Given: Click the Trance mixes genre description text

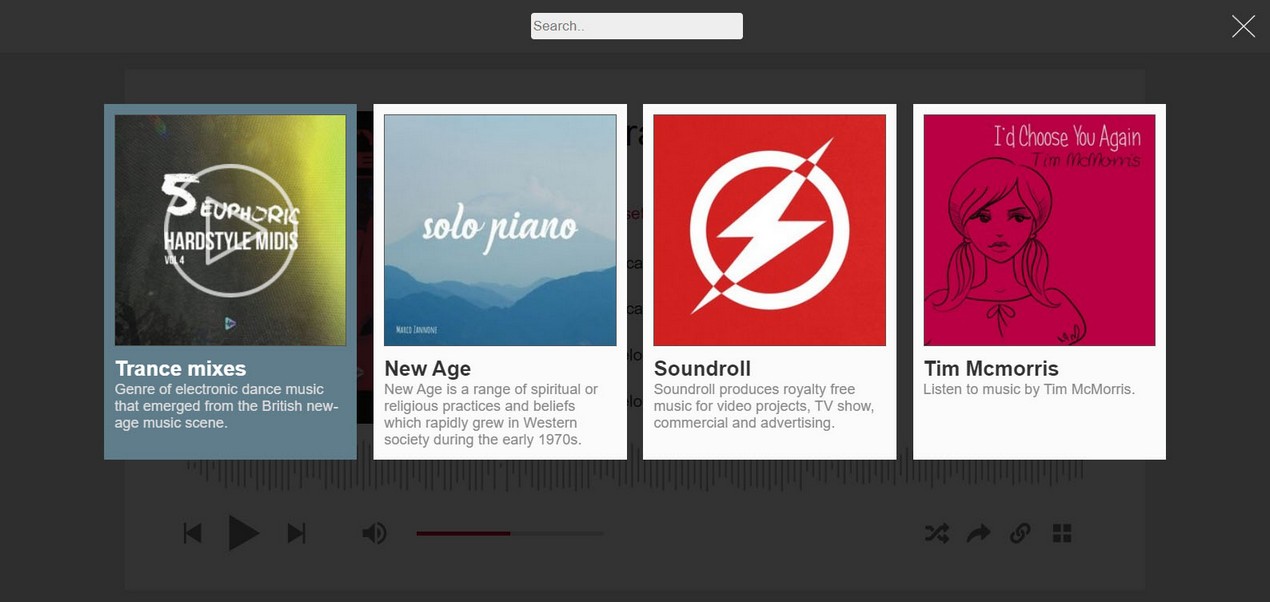Looking at the screenshot, I should pos(228,406).
